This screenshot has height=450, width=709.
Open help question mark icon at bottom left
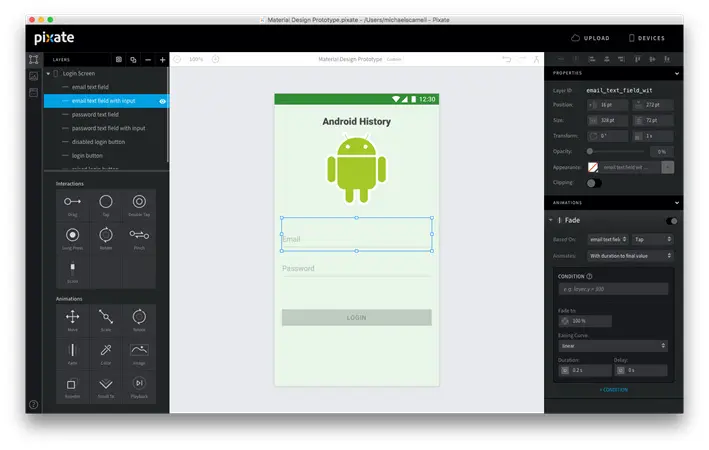pyautogui.click(x=33, y=405)
